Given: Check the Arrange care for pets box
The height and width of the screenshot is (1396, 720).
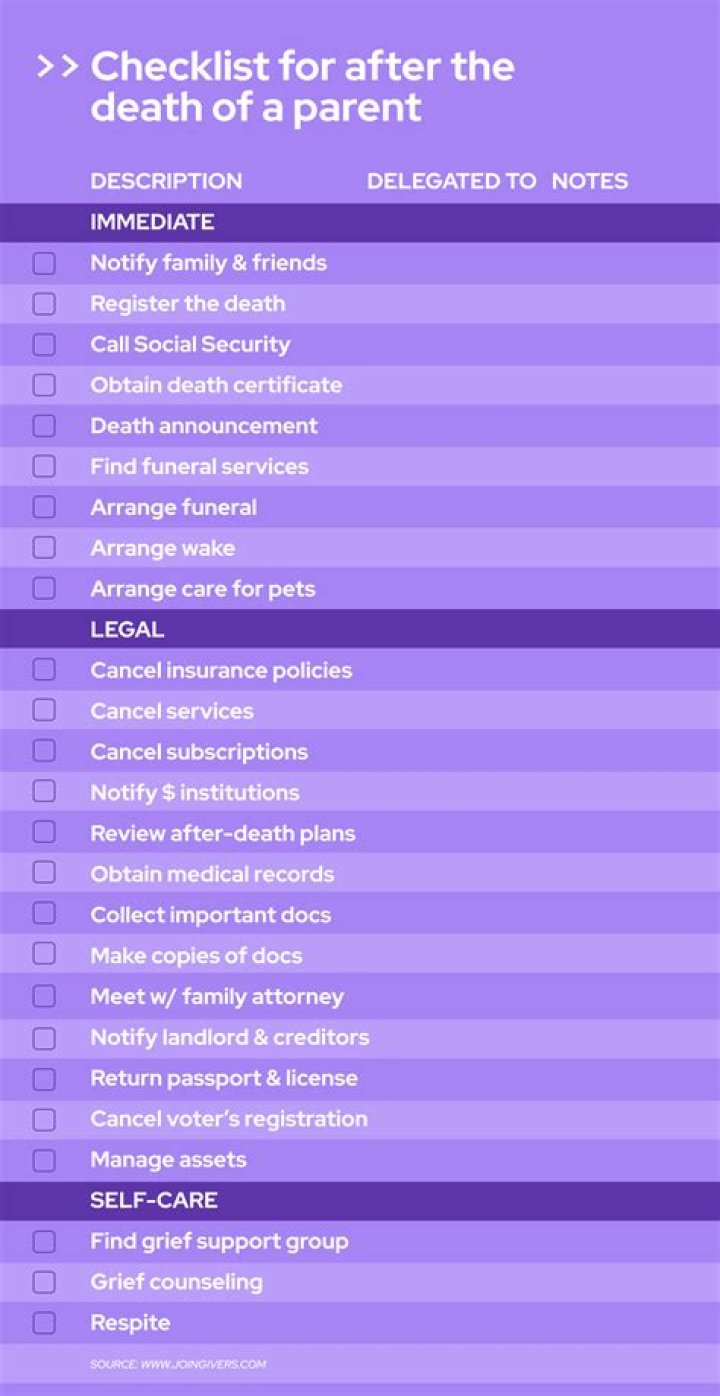Looking at the screenshot, I should point(44,589).
